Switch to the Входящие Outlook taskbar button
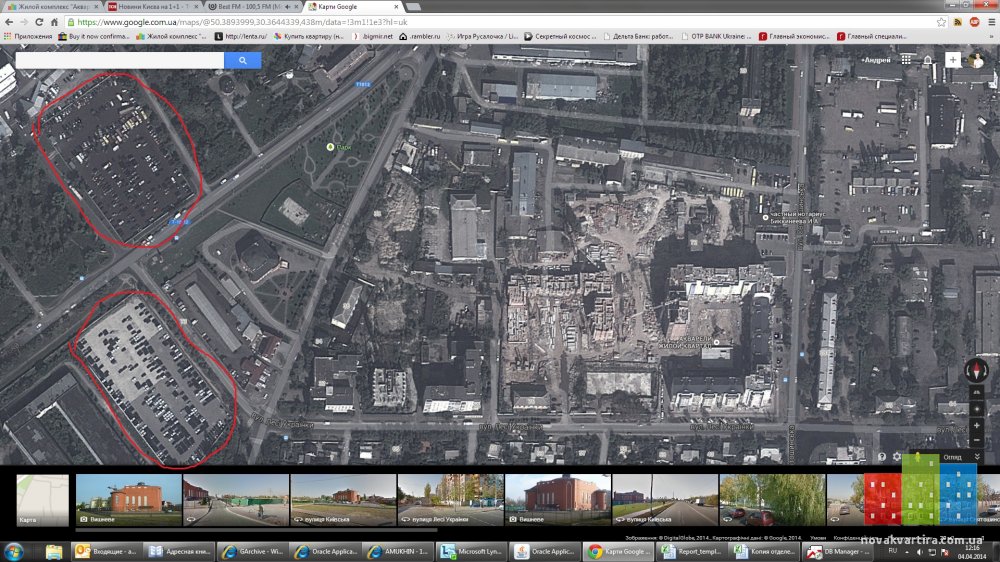Screen dimensions: 1000x562 tap(107, 552)
